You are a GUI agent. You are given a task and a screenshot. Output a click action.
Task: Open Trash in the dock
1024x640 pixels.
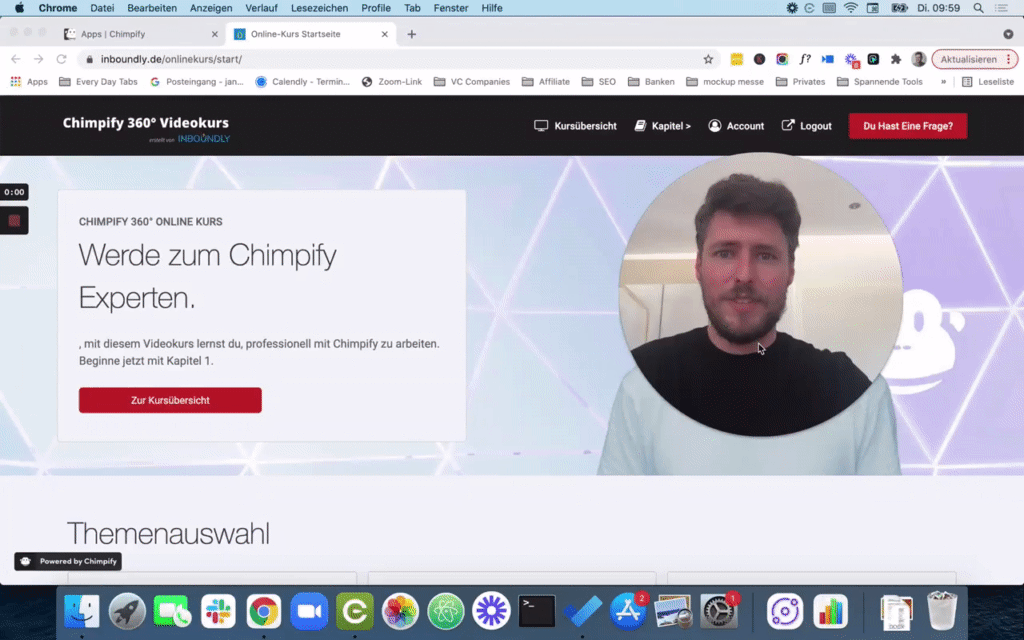tap(941, 610)
